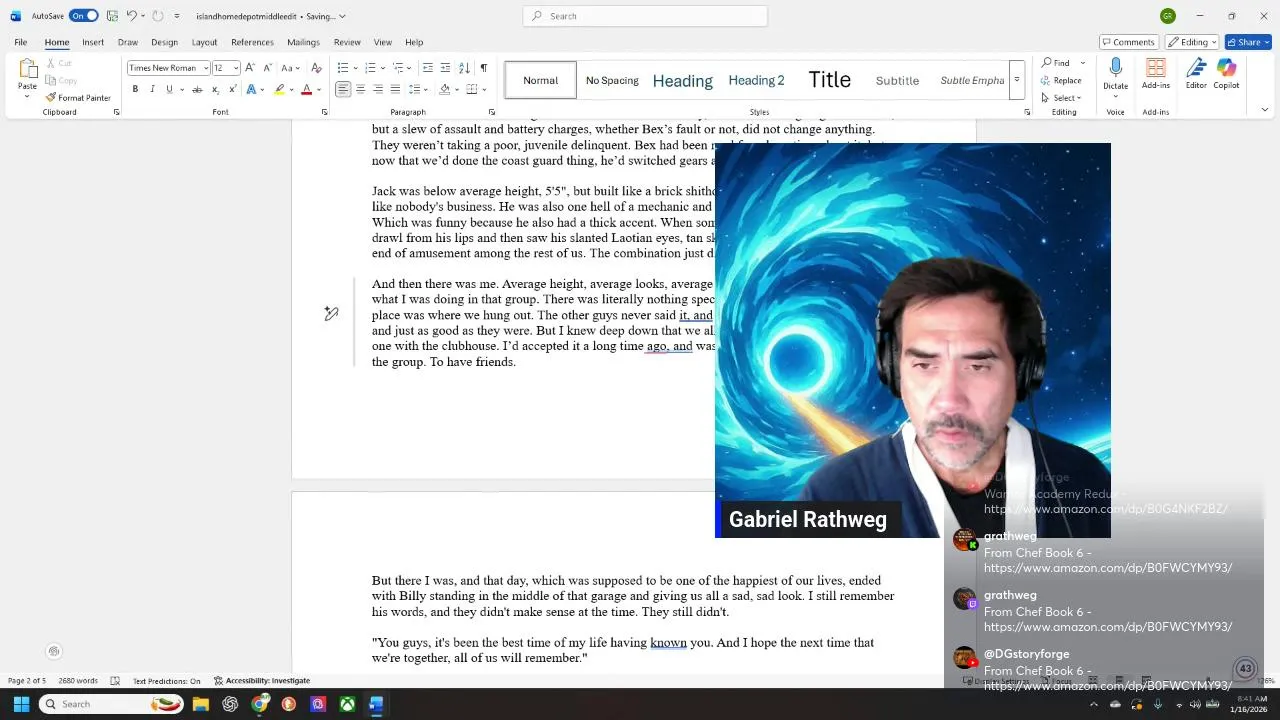Apply subscript formatting
This screenshot has height=720, width=1280.
coord(214,89)
